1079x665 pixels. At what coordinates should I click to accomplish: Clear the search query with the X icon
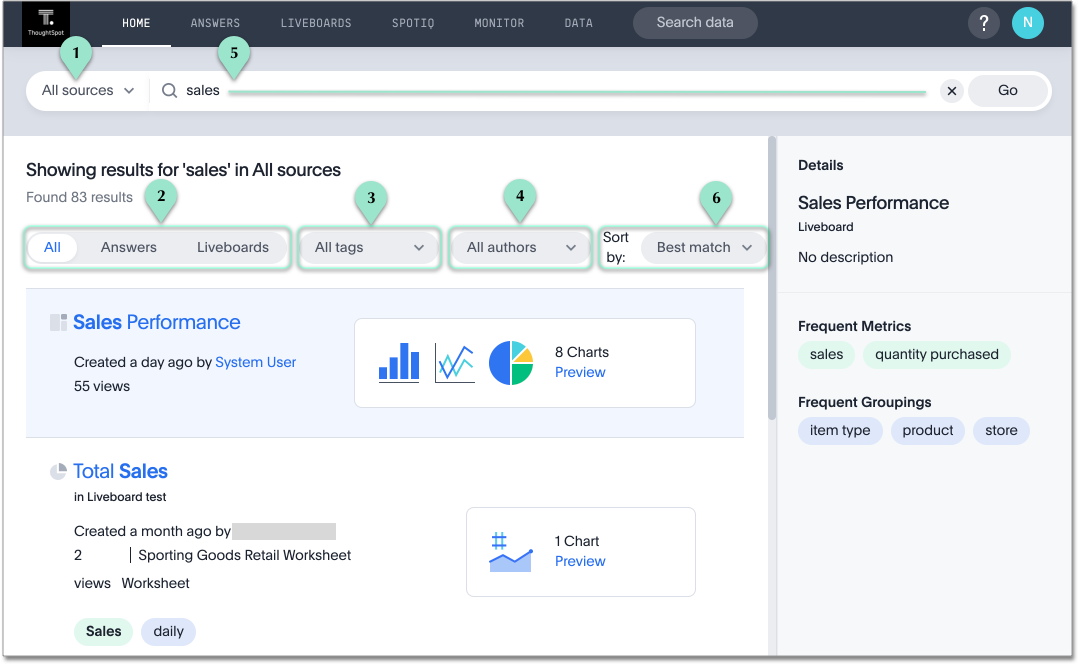point(951,90)
